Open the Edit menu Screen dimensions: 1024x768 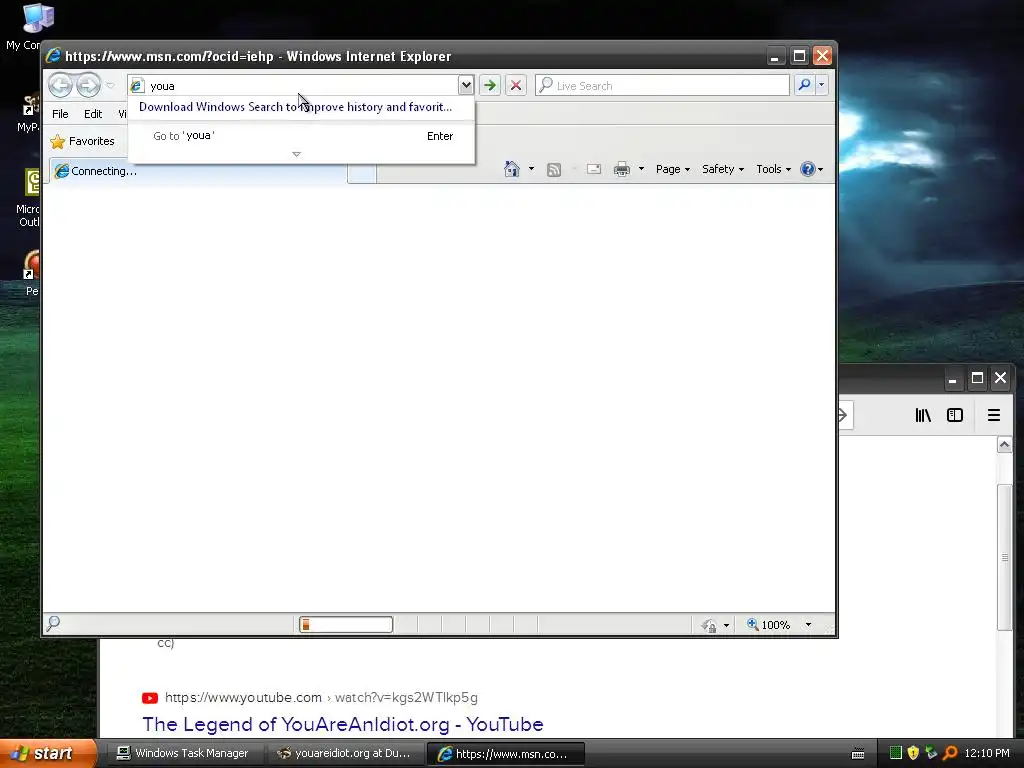pos(93,114)
